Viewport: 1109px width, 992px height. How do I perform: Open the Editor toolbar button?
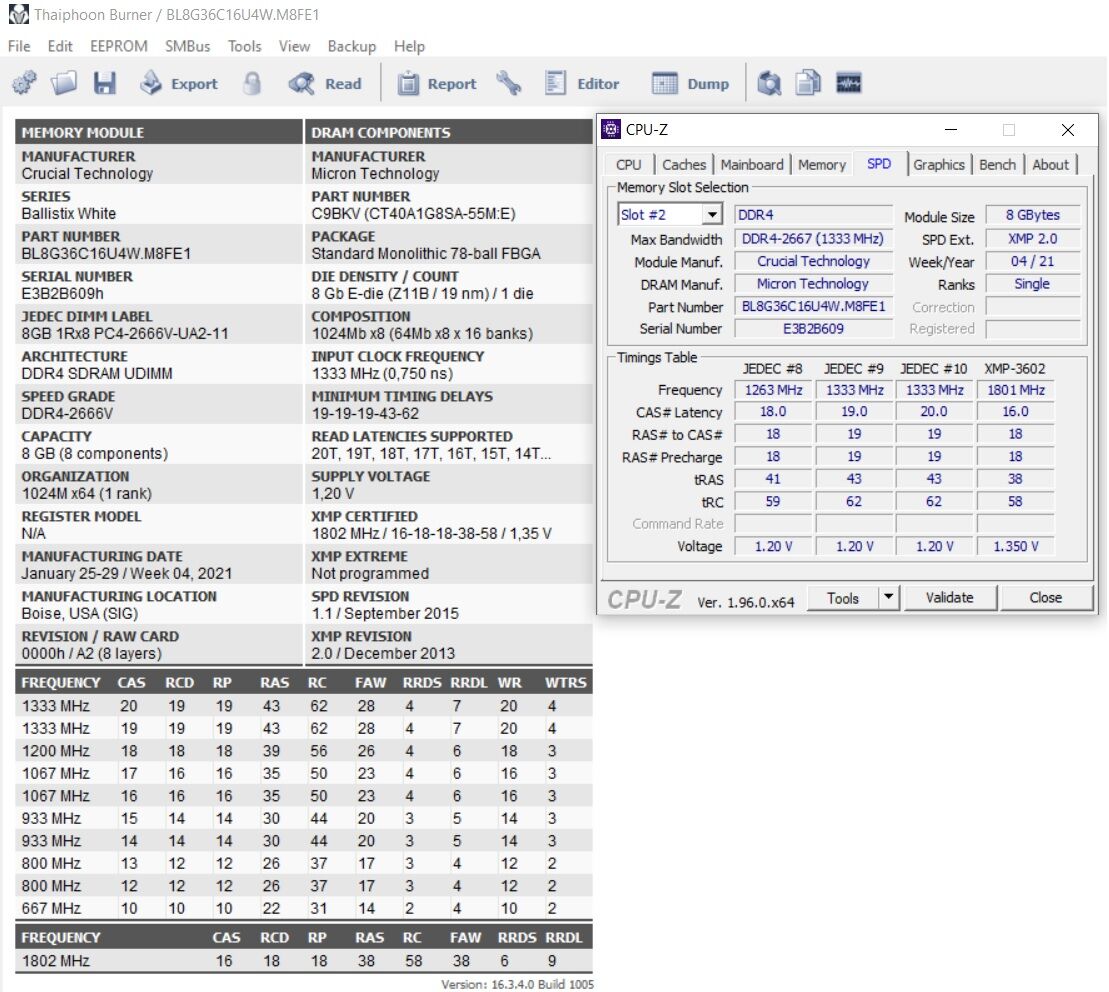pyautogui.click(x=582, y=83)
